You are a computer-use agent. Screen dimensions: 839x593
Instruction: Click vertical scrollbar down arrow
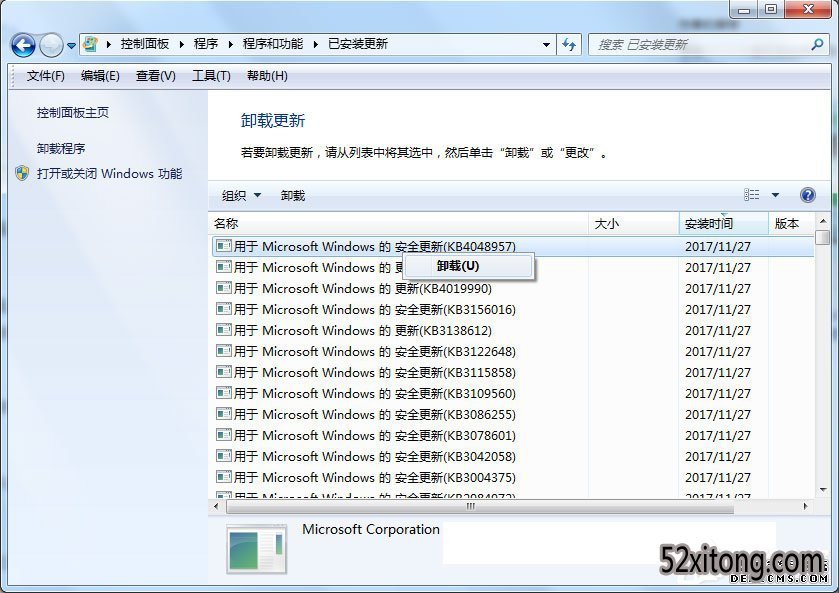(x=823, y=489)
